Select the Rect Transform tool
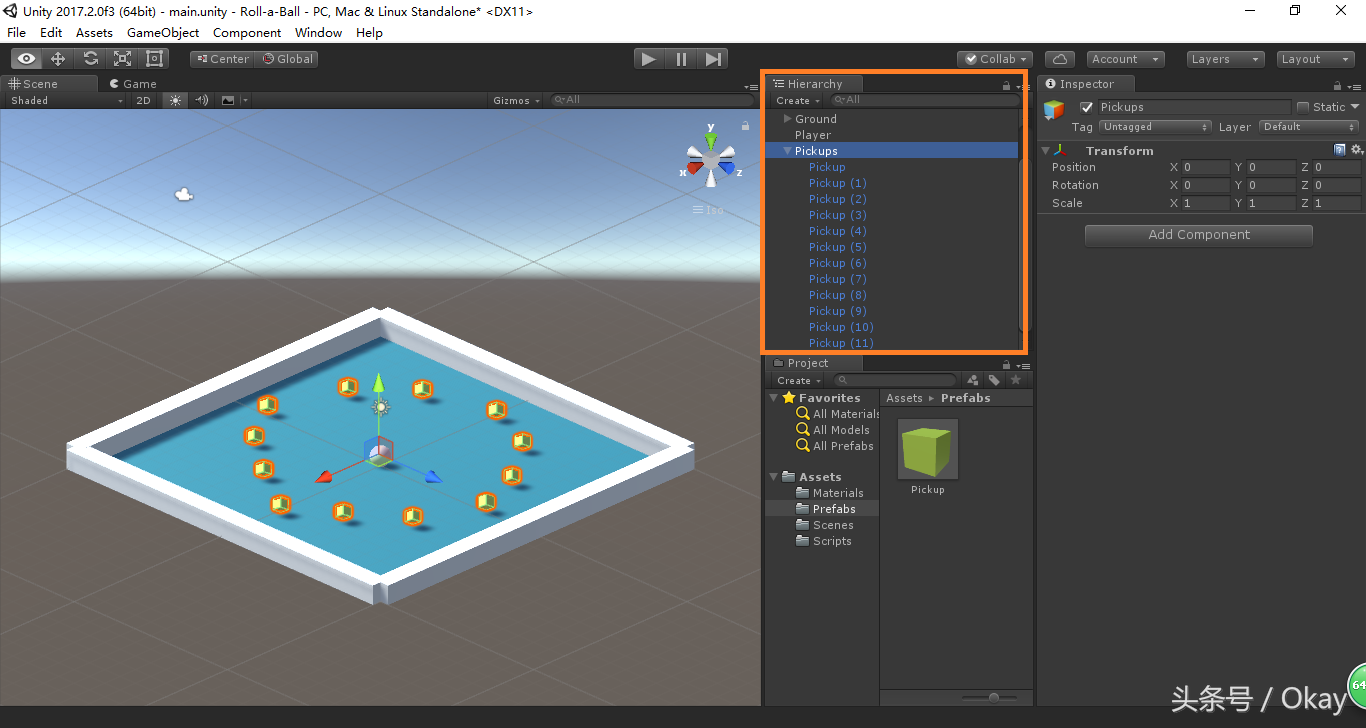This screenshot has width=1366, height=728. [x=154, y=59]
